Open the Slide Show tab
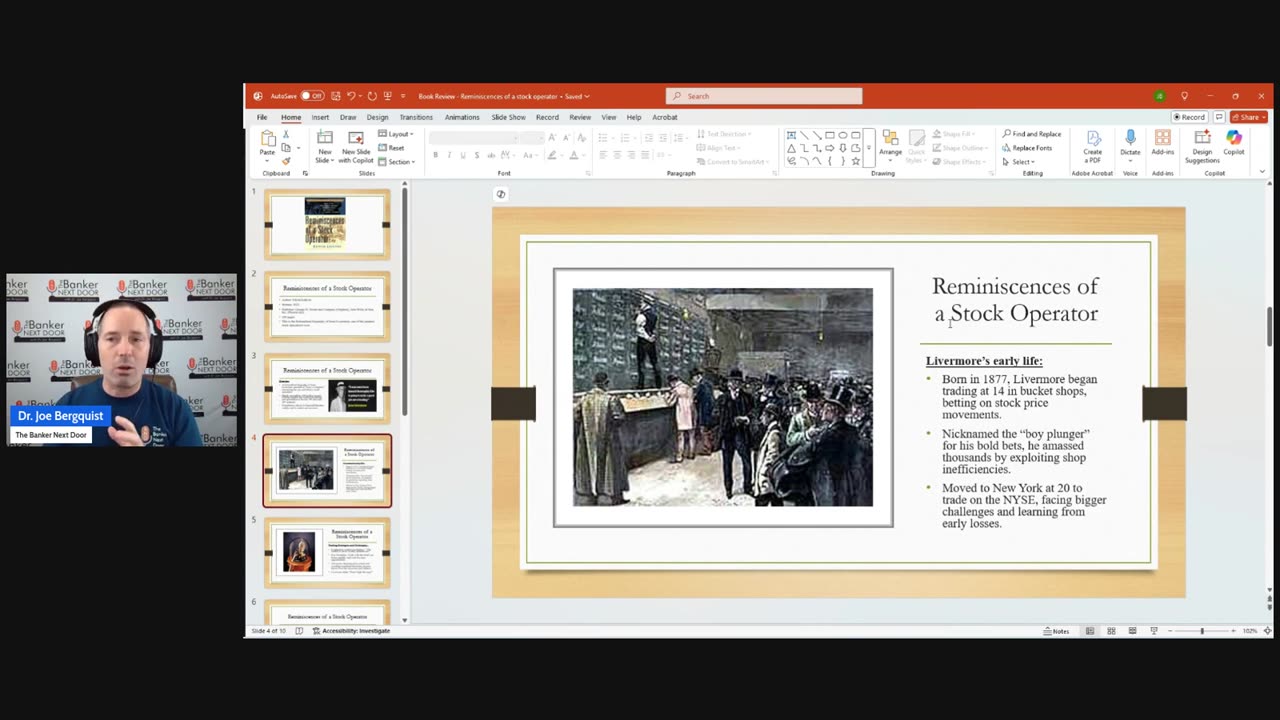The width and height of the screenshot is (1280, 720). 508,117
